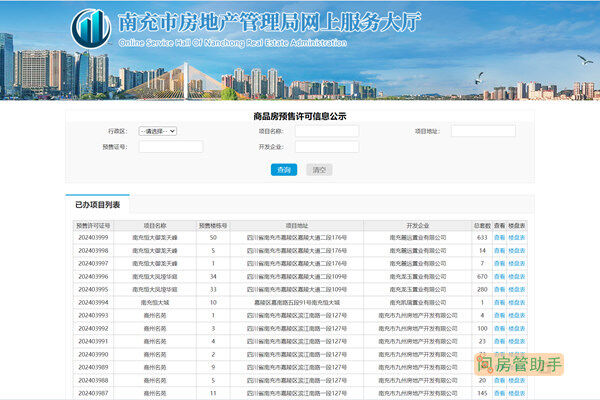Click the building logo icon in the header
Screen dimensions: 600x400
pos(91,29)
